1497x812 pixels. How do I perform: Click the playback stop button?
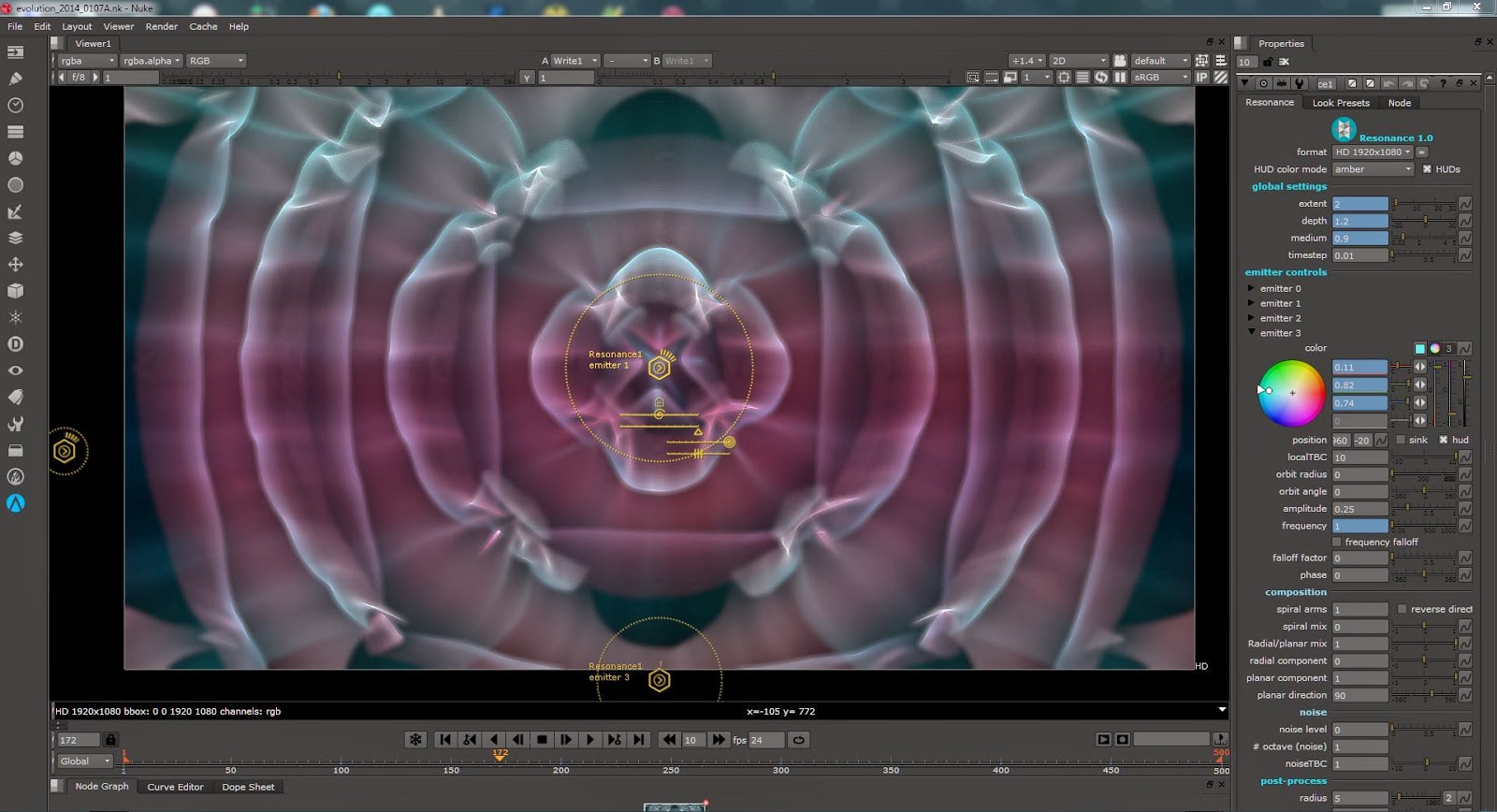point(542,739)
